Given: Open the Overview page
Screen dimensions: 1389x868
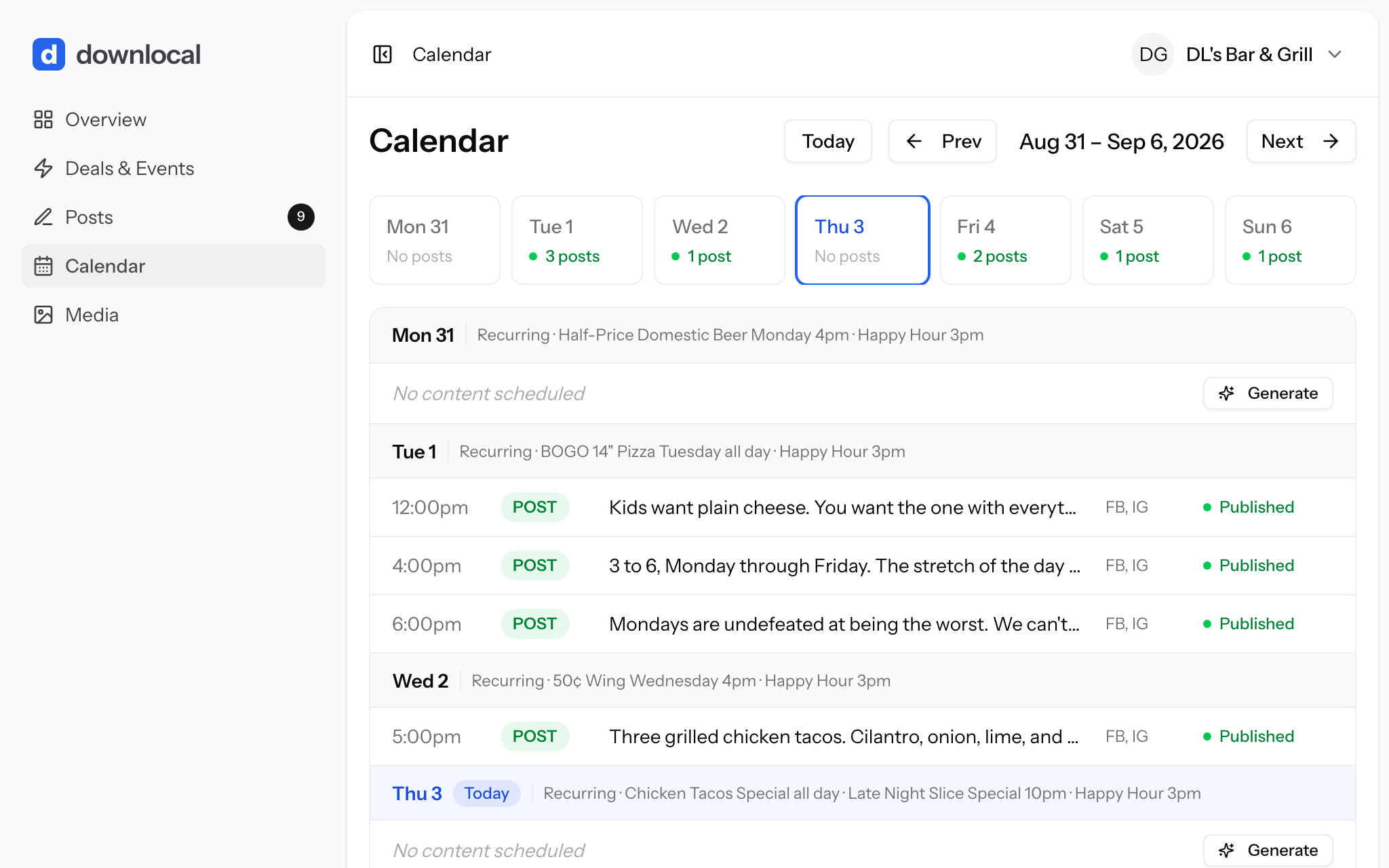Looking at the screenshot, I should 174,119.
